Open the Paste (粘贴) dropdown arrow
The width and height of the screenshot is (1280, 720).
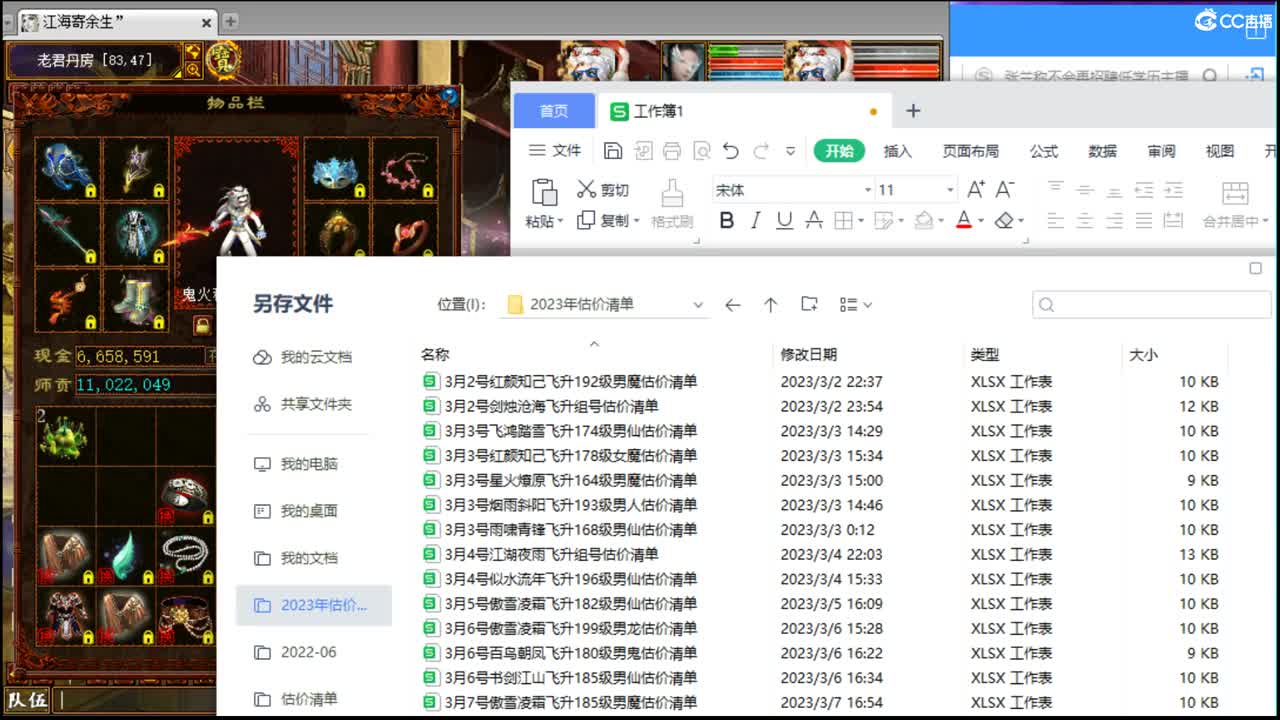(x=561, y=222)
